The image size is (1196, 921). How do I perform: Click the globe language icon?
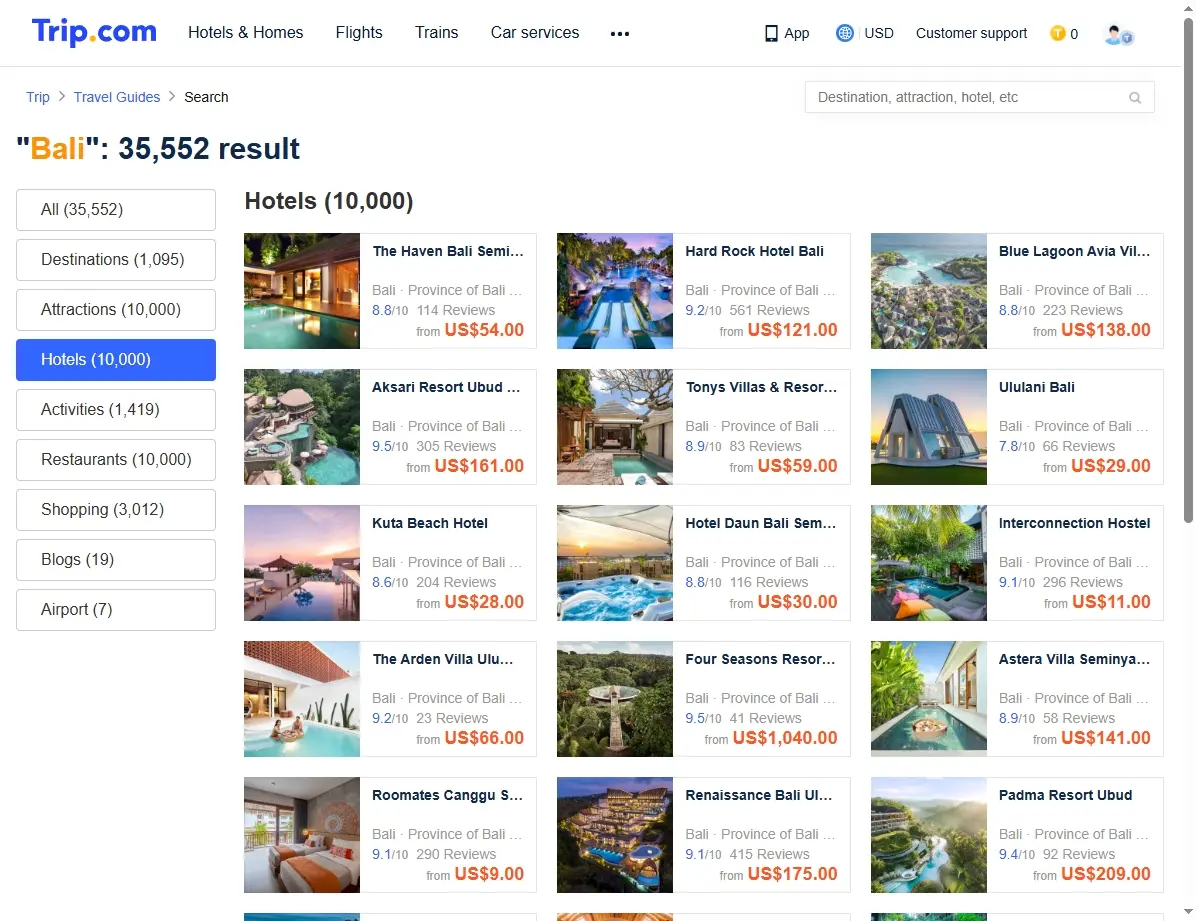coord(844,33)
